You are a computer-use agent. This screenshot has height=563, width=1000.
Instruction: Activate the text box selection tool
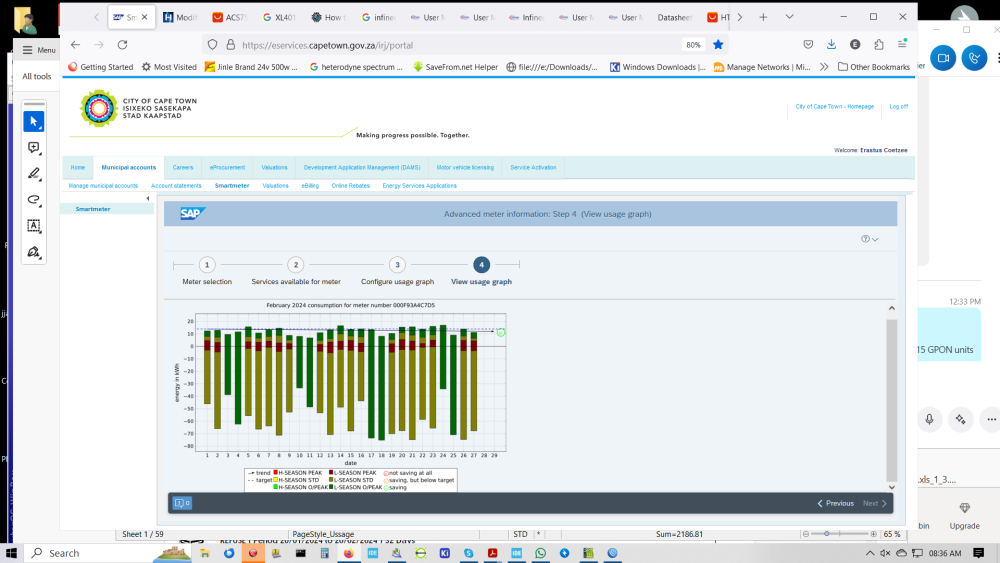coord(34,226)
